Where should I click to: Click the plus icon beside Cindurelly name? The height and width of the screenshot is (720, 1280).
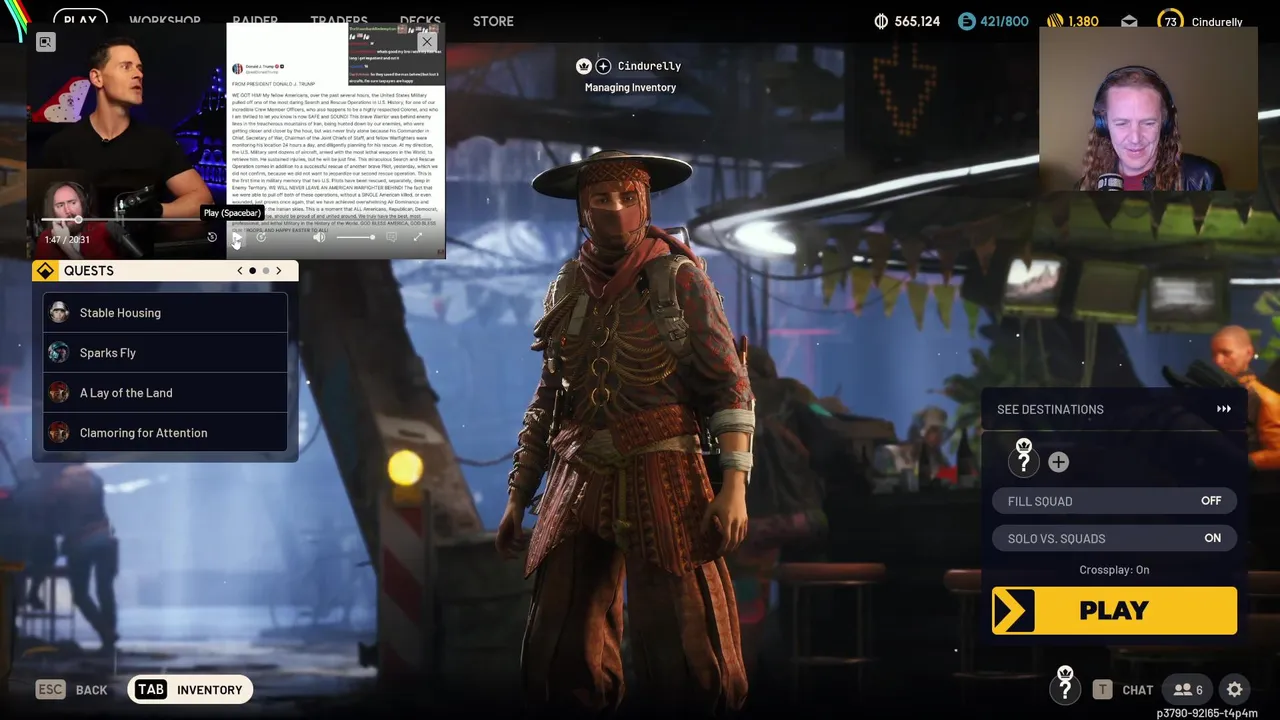pyautogui.click(x=603, y=66)
